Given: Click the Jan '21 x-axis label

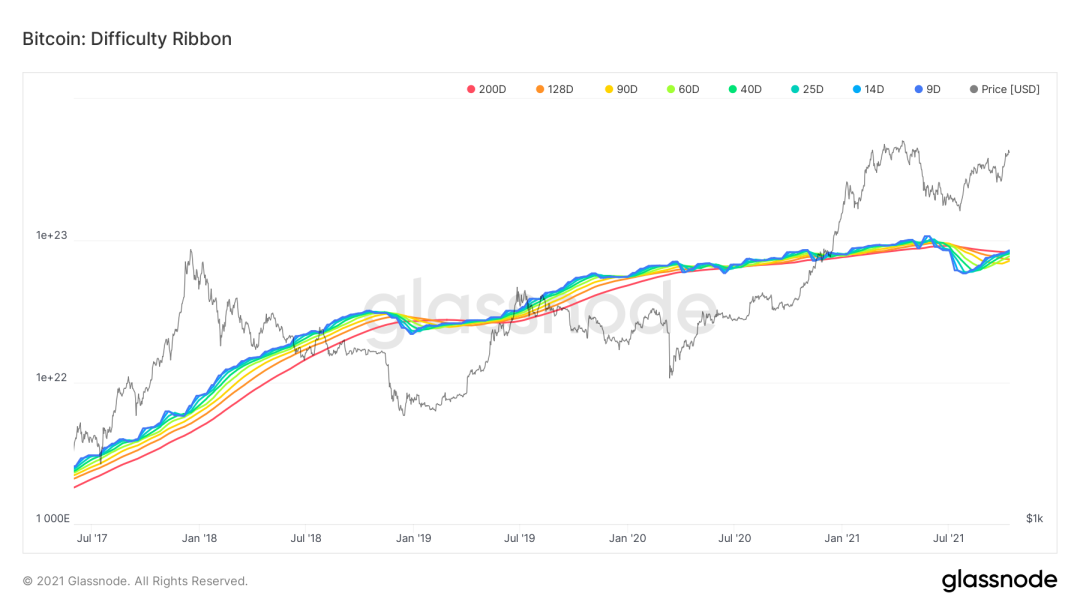Looking at the screenshot, I should click(x=842, y=538).
